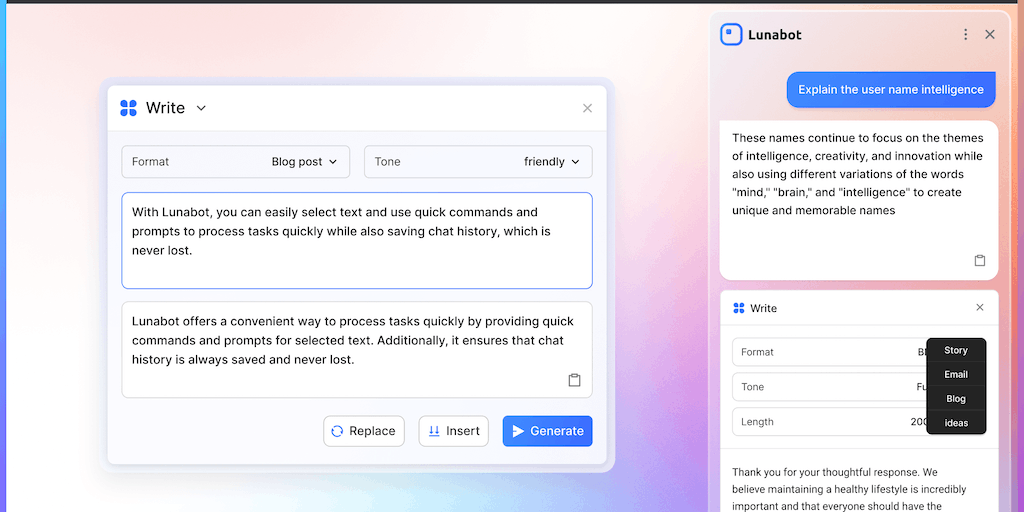This screenshot has height=512, width=1024.
Task: Close the main Write dialog
Action: (x=587, y=108)
